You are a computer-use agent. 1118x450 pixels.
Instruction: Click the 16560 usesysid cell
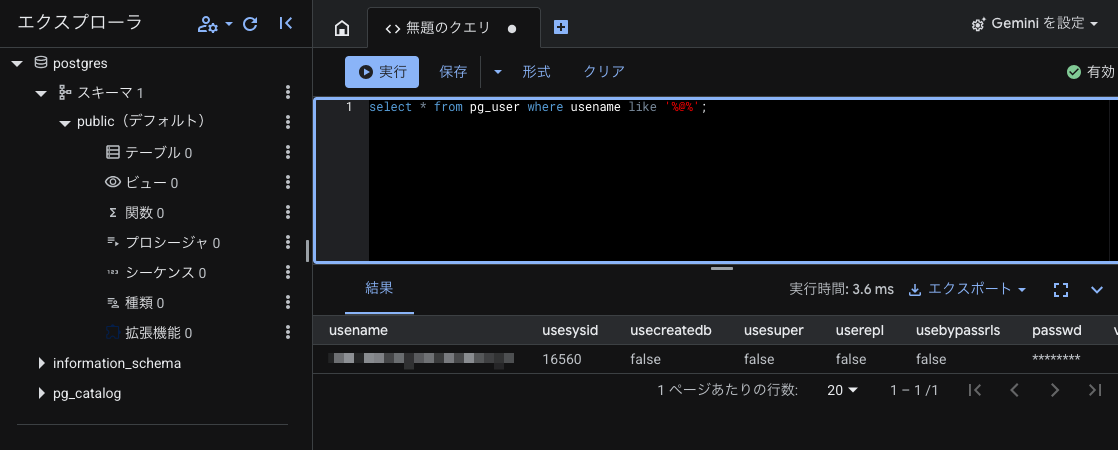pos(562,359)
